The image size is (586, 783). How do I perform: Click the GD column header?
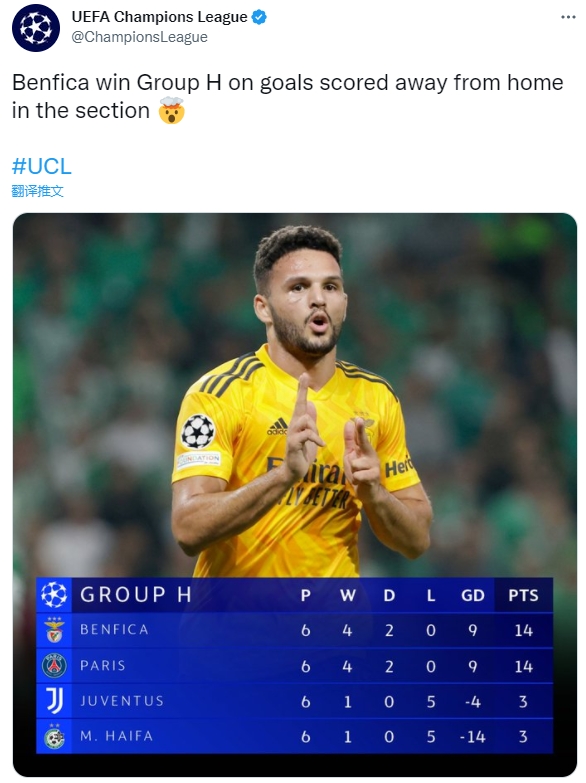coord(473,595)
